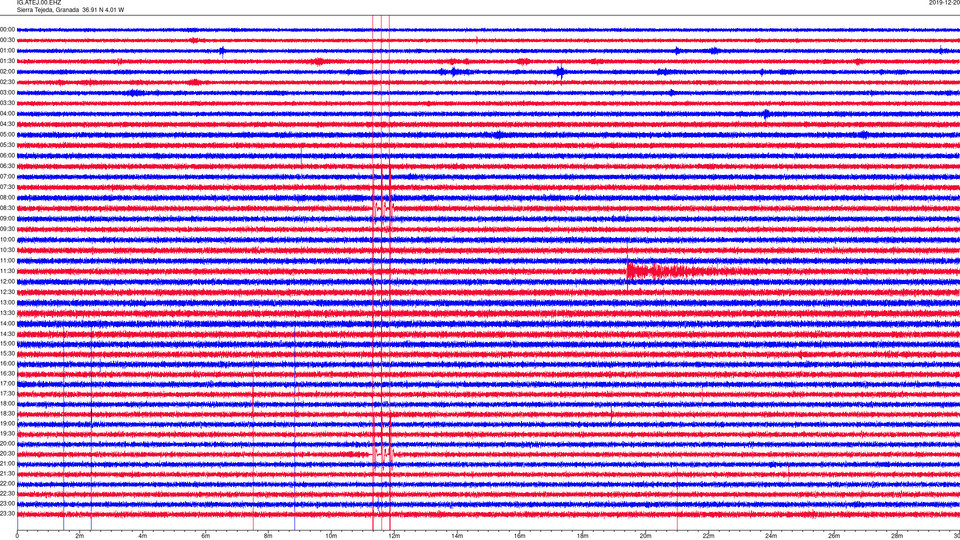
Task: Select the 06:30 trace time label
Action: [8, 166]
